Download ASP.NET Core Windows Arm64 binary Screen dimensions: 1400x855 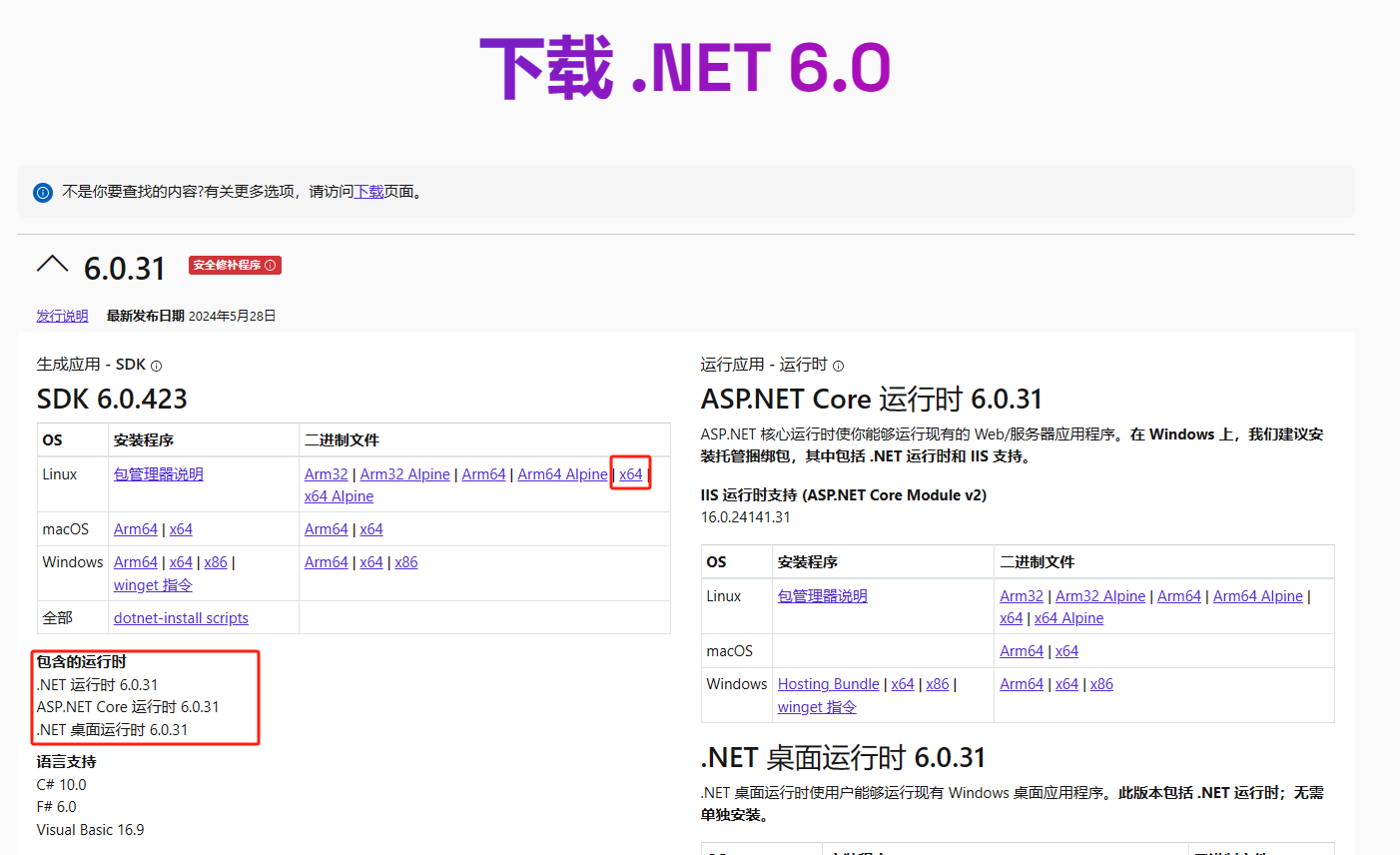(x=1022, y=684)
